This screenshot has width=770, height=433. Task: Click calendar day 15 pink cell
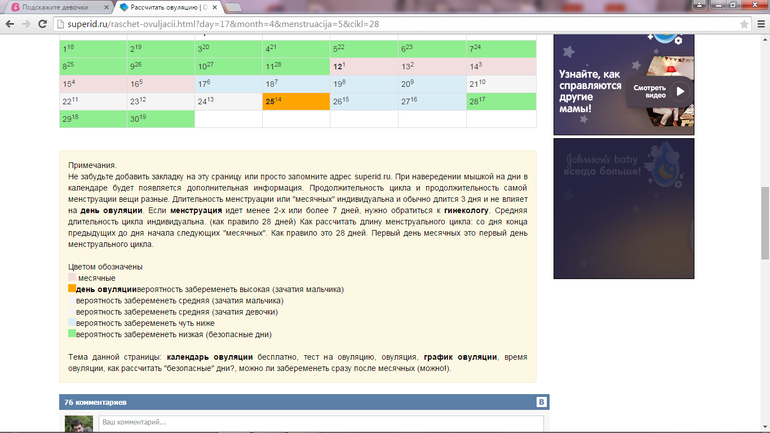pos(93,84)
